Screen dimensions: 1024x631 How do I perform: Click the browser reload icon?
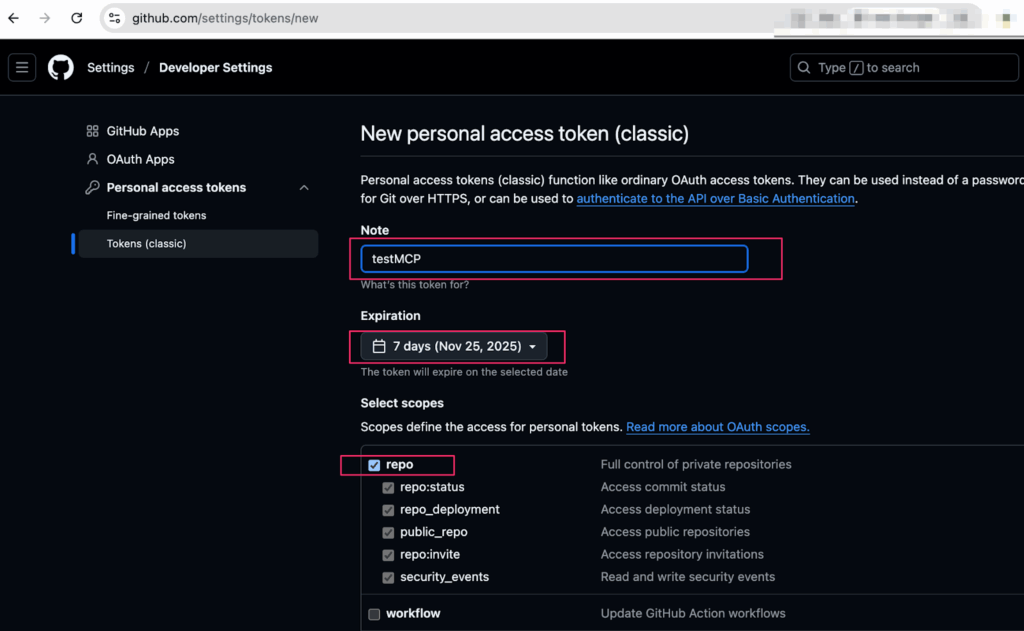tap(76, 17)
